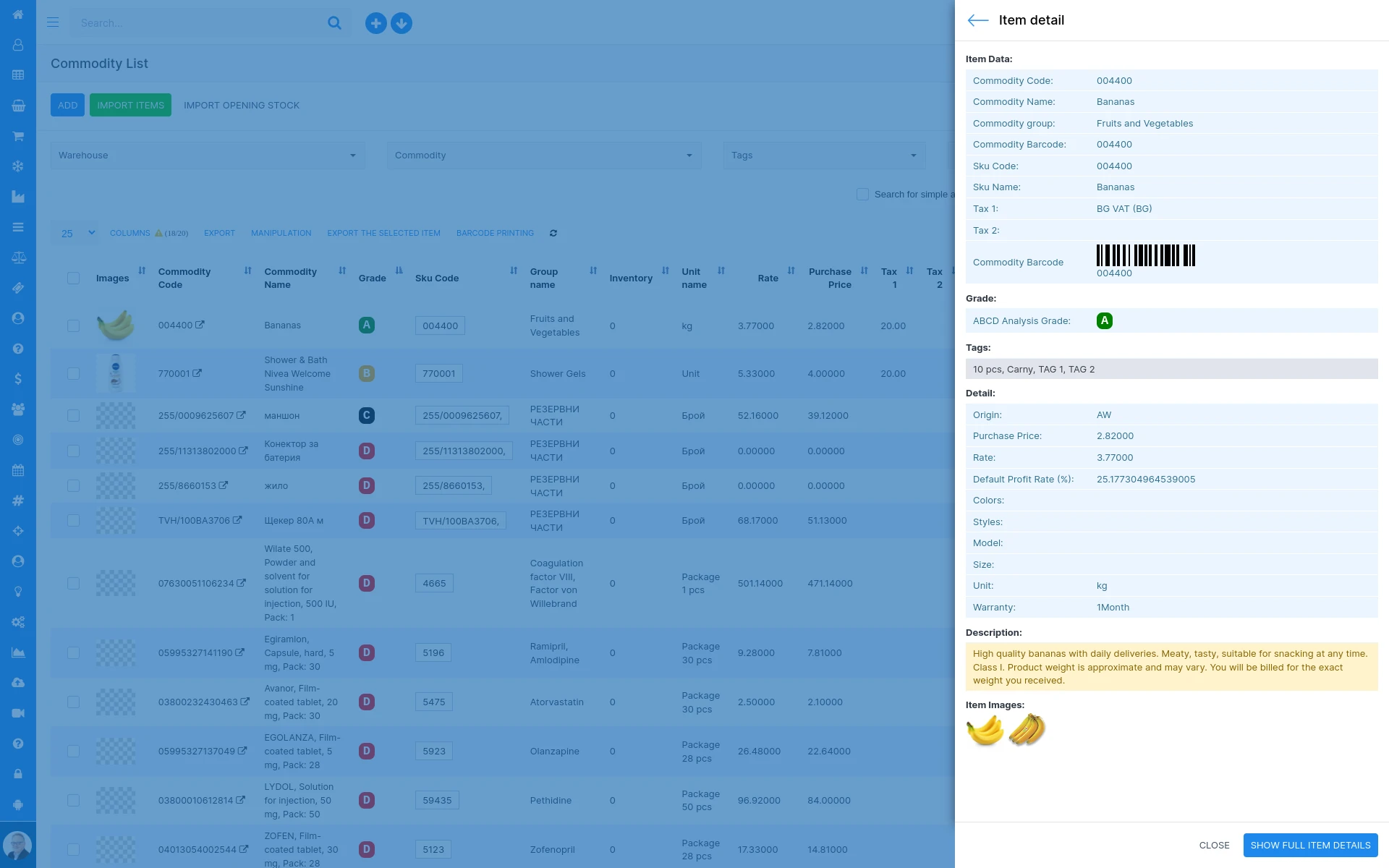The height and width of the screenshot is (868, 1389).
Task: Open the COLUMNS (18/20) selector
Action: (x=149, y=233)
